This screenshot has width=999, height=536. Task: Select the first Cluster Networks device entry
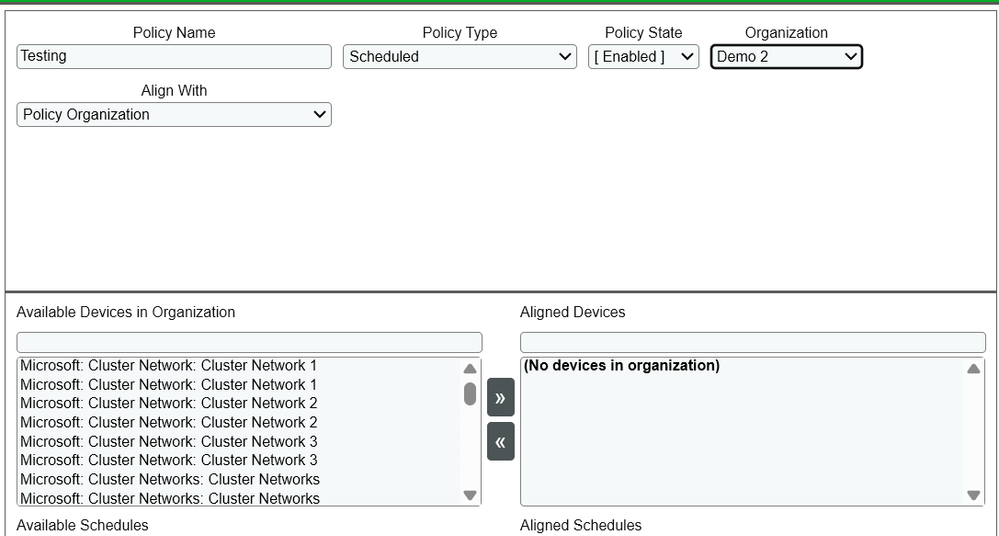tap(170, 480)
